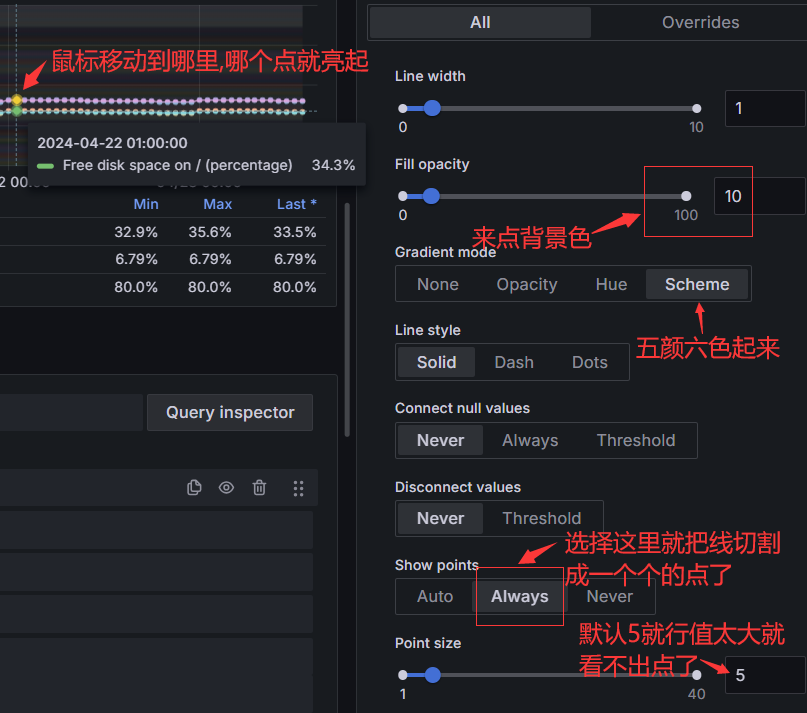Set gradient mode to Opacity
This screenshot has width=807, height=713.
526,284
